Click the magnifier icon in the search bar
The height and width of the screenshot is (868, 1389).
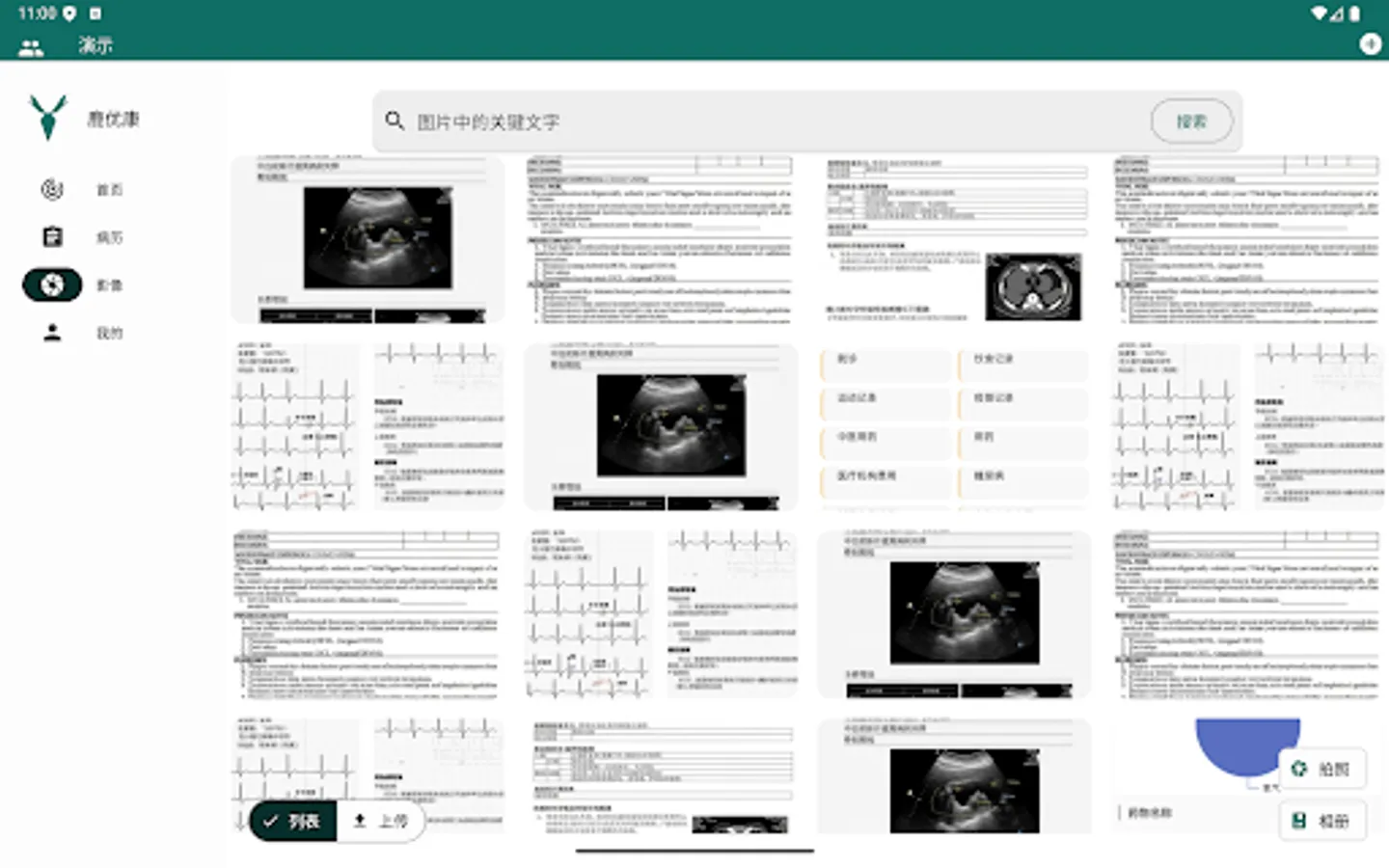click(x=395, y=122)
